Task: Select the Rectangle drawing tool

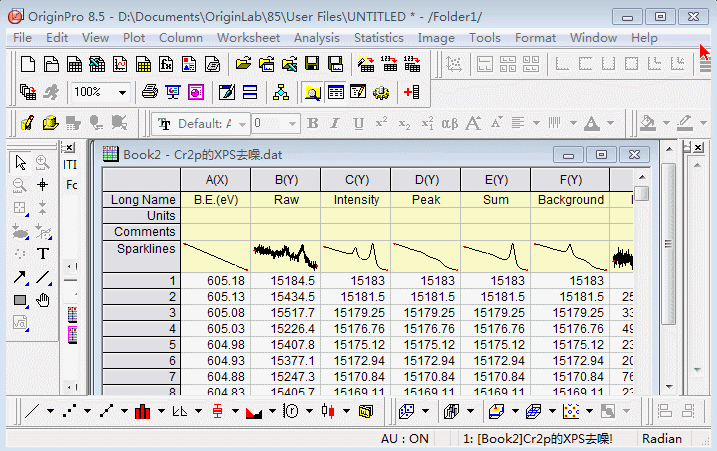Action: [20, 300]
